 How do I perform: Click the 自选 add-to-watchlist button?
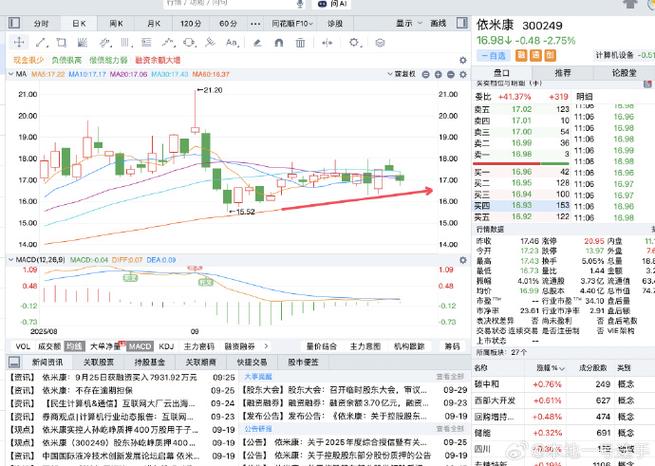pyautogui.click(x=491, y=55)
